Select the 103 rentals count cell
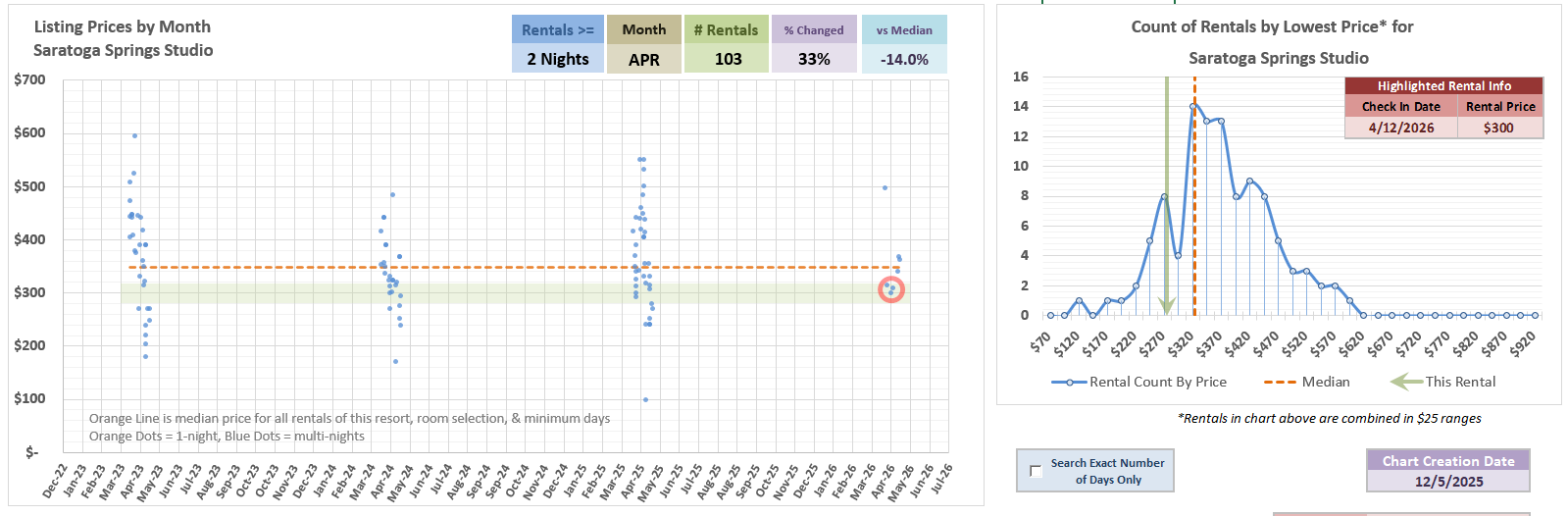Screen dimensions: 1568x516 [727, 59]
